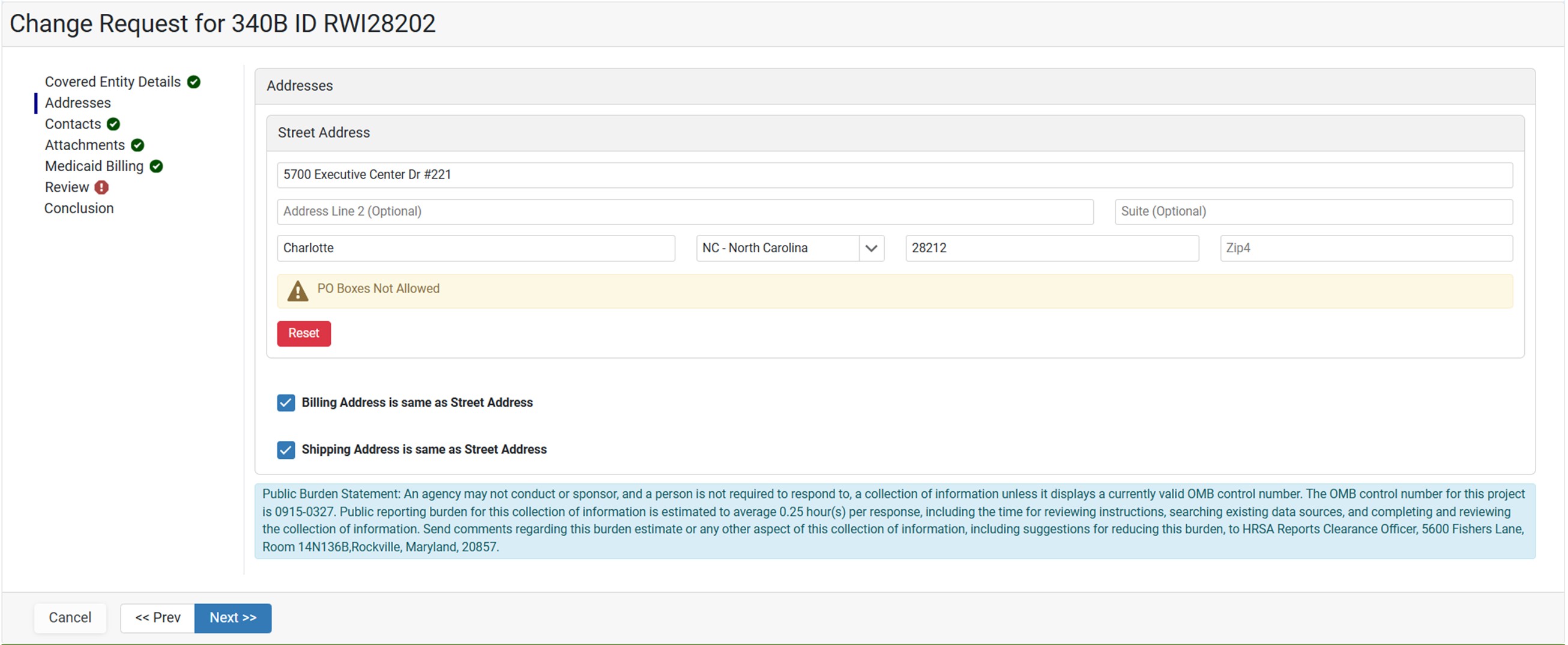Image resolution: width=1568 pixels, height=645 pixels.
Task: Cancel the change request
Action: [70, 617]
